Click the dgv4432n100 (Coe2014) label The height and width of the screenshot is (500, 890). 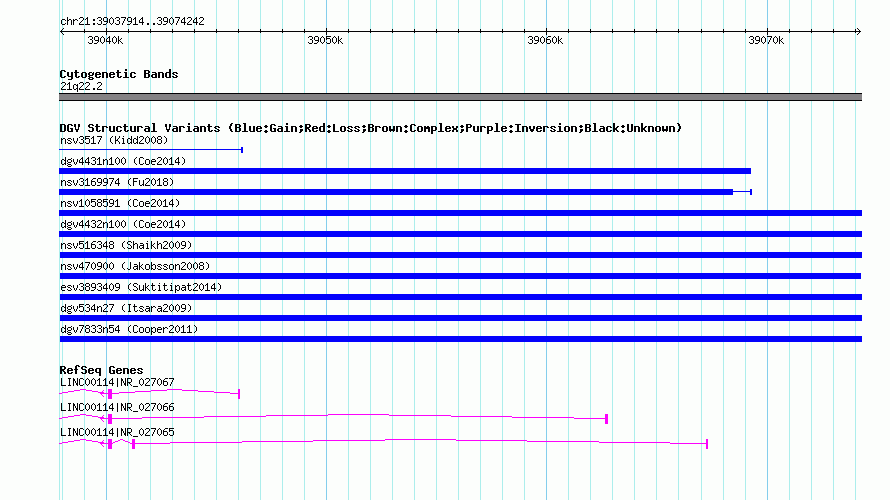click(x=123, y=224)
